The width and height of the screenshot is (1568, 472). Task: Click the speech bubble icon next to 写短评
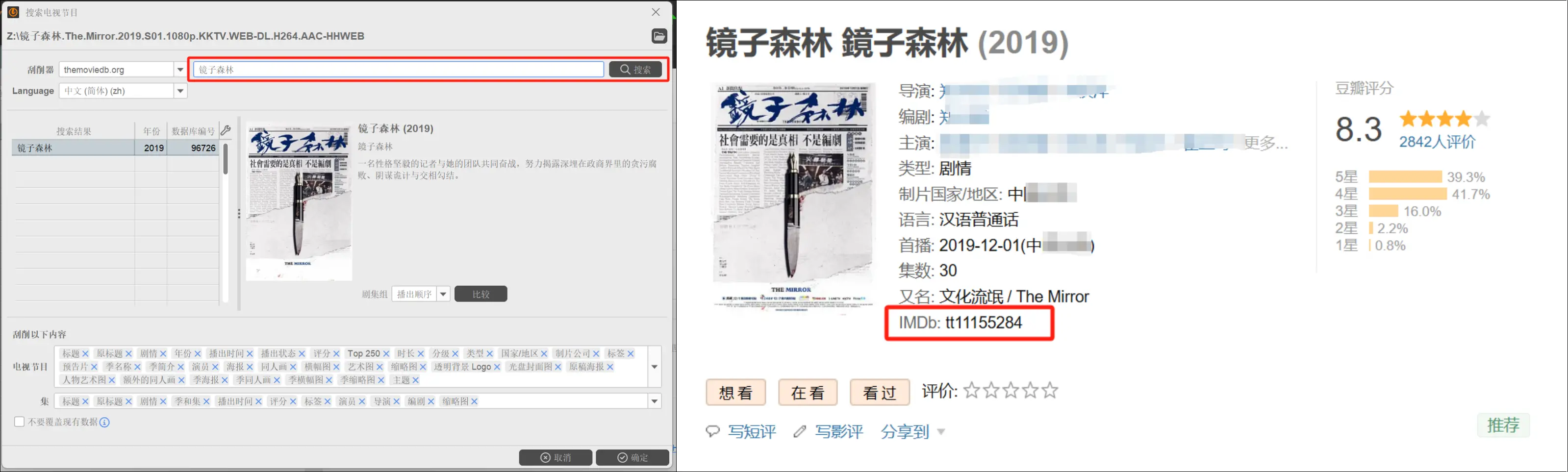pos(713,432)
